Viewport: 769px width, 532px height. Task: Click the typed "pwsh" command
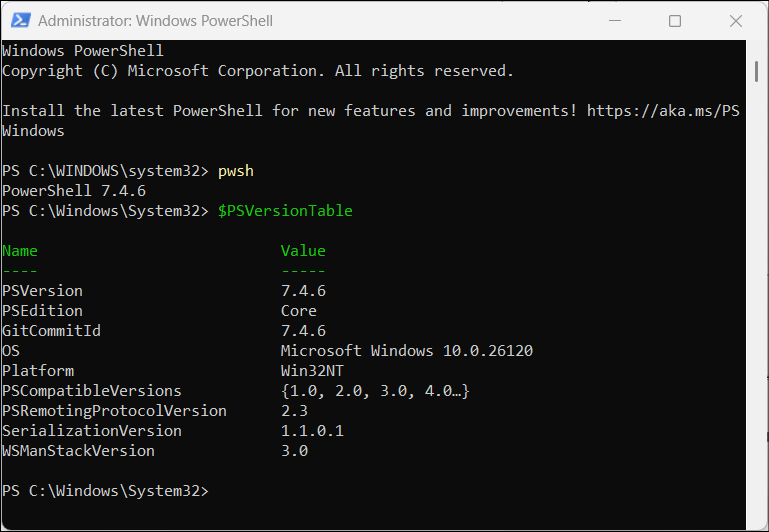[x=236, y=171]
